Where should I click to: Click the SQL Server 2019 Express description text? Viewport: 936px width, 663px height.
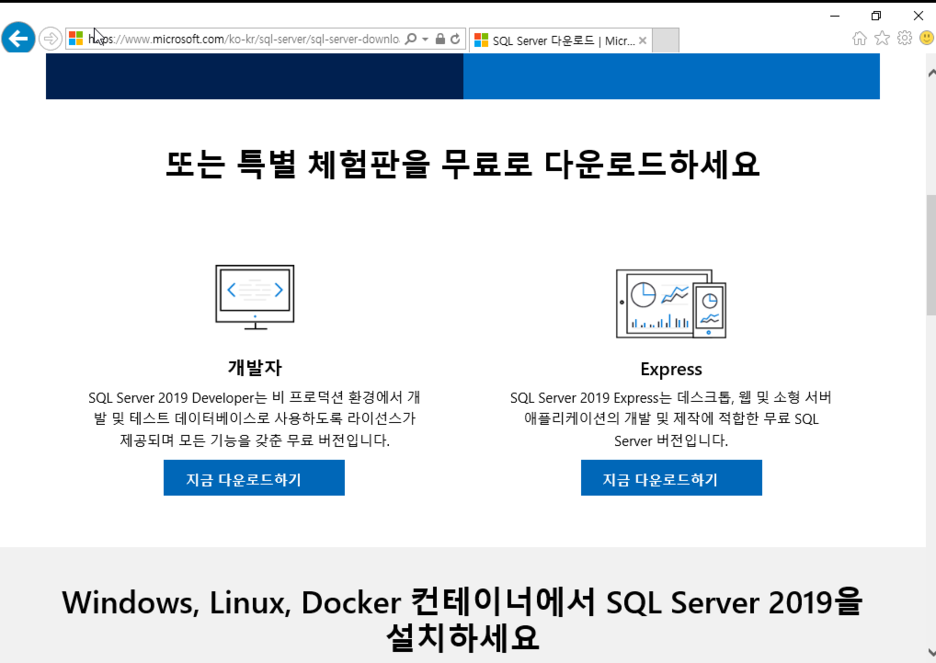(x=671, y=419)
